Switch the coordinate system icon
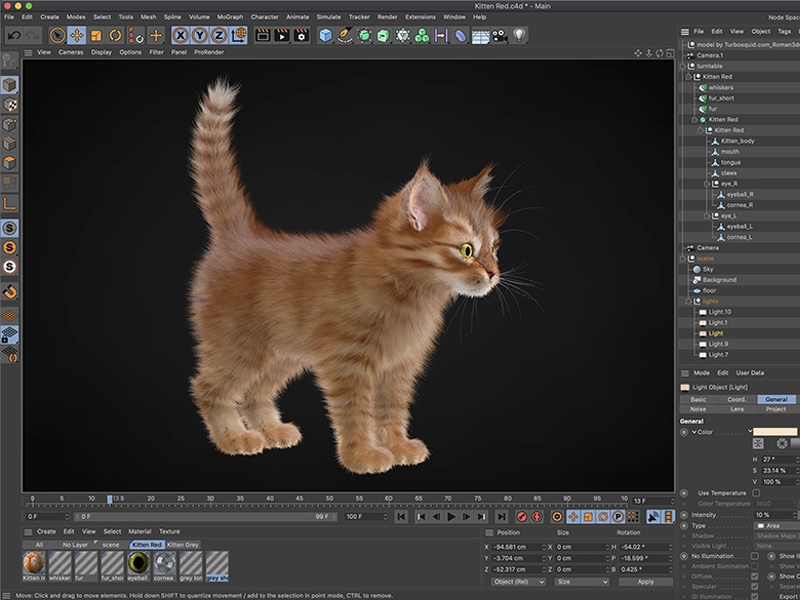The image size is (800, 600). coord(238,35)
